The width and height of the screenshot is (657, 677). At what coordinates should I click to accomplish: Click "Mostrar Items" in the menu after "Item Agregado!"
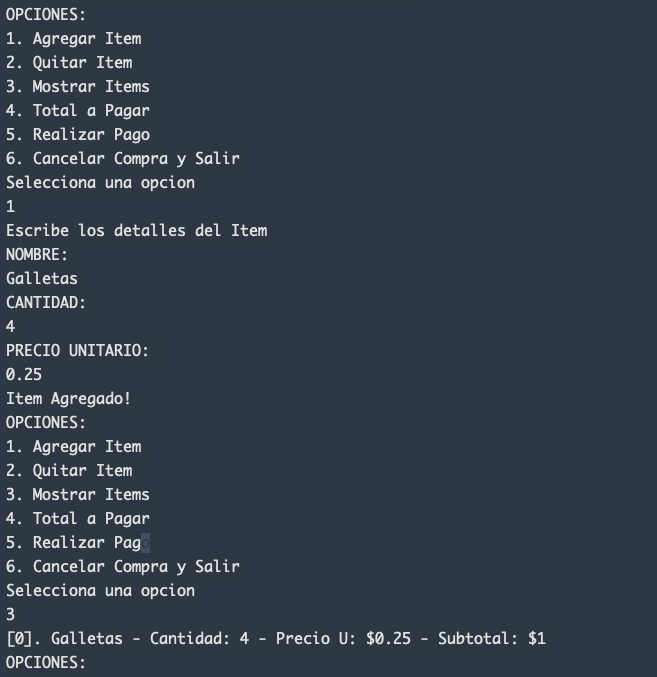click(x=90, y=494)
